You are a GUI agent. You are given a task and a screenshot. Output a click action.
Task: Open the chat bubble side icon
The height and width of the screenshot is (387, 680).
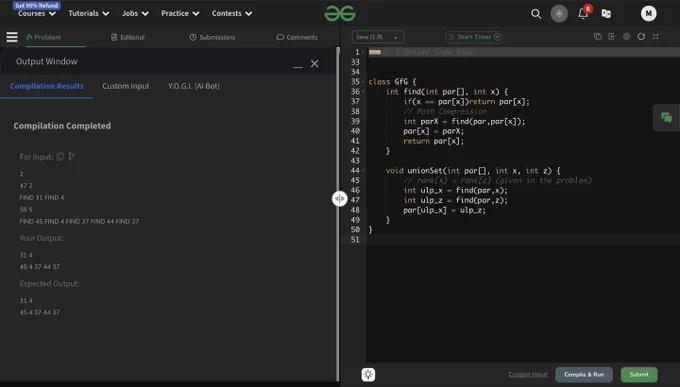coord(666,117)
